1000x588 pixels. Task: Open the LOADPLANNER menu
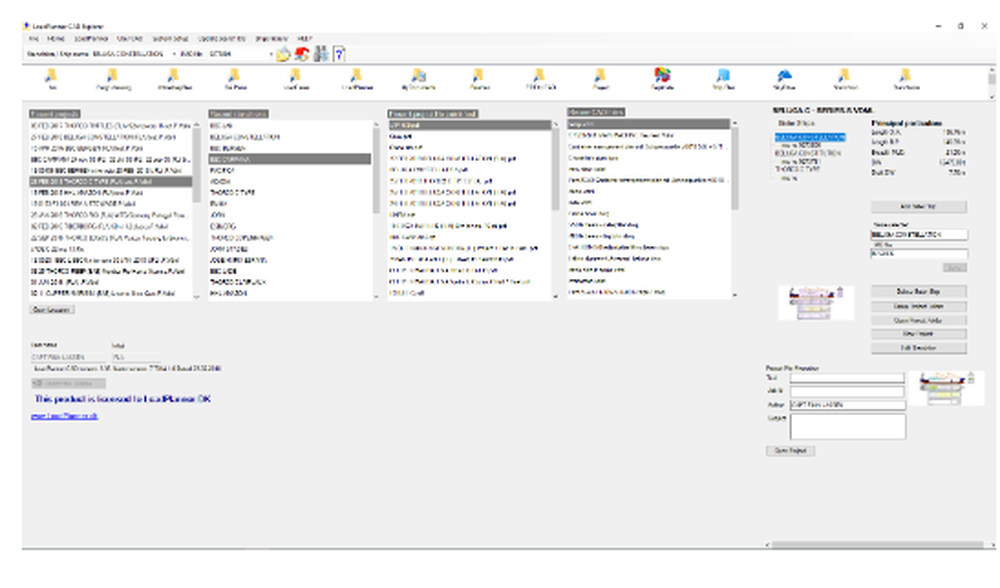[91, 39]
